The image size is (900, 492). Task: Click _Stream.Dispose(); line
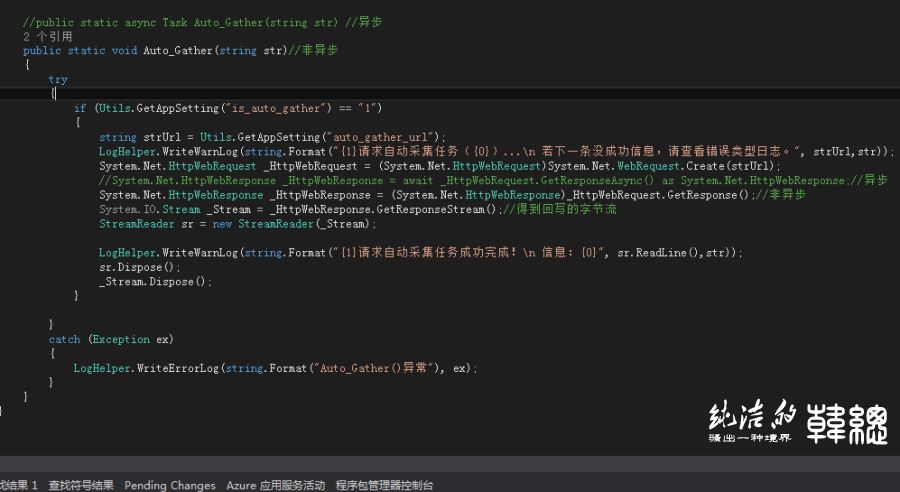(155, 281)
